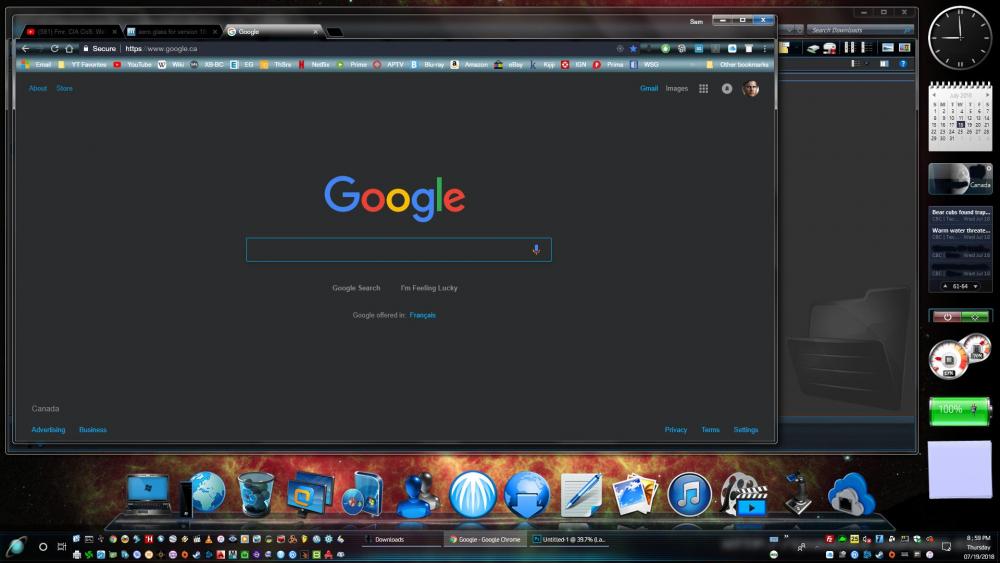Viewport: 1000px width, 563px height.
Task: Open the blue download-arrow globe dock icon
Action: coord(527,494)
